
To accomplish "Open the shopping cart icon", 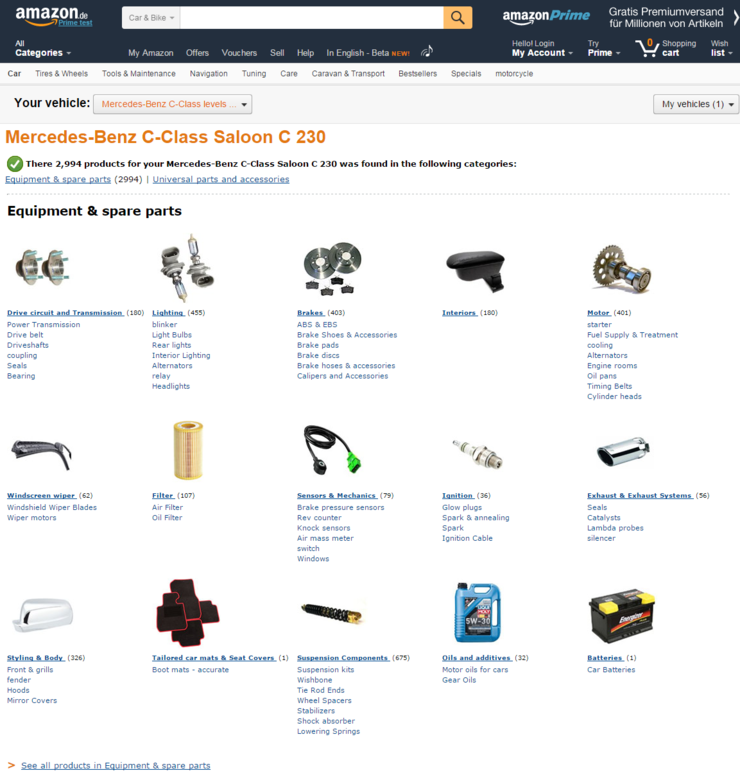I will tap(648, 48).
